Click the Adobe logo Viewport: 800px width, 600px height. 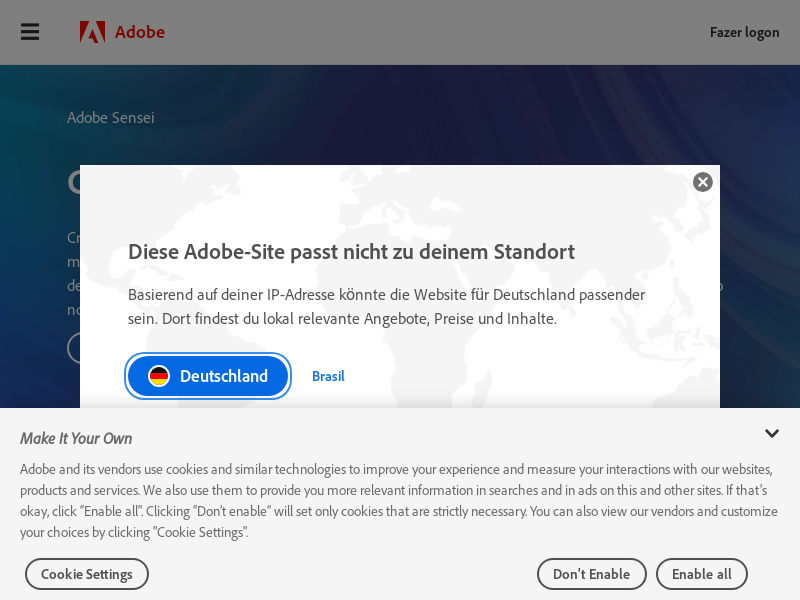122,32
